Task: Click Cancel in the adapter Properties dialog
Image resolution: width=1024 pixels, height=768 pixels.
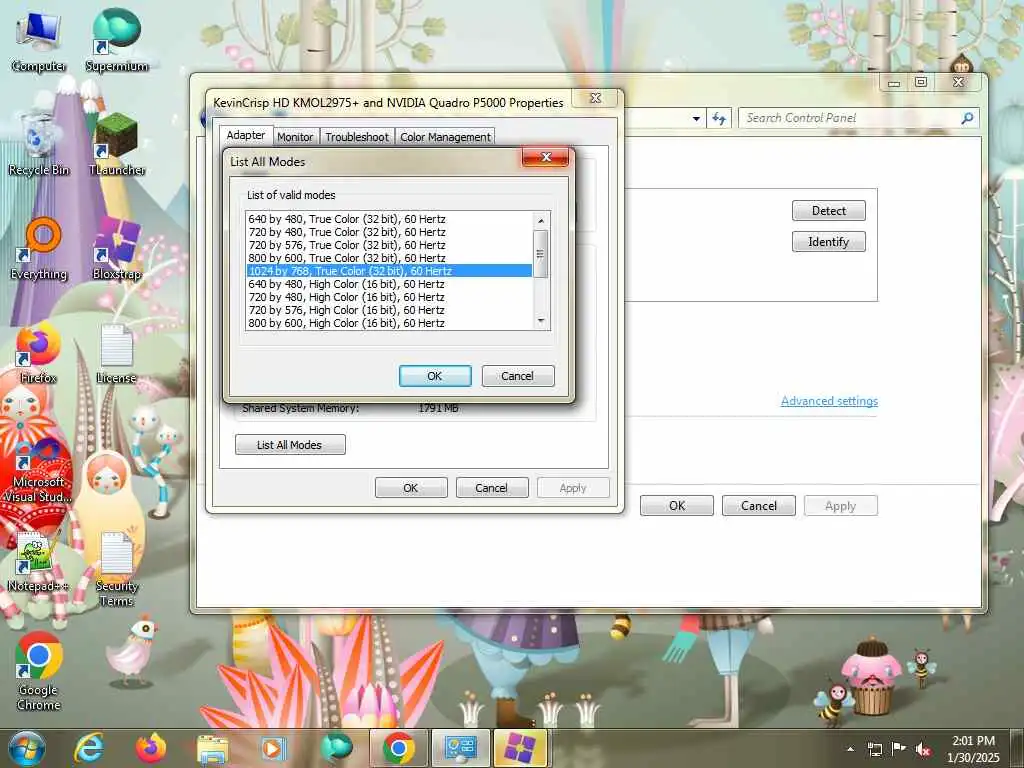Action: 492,488
